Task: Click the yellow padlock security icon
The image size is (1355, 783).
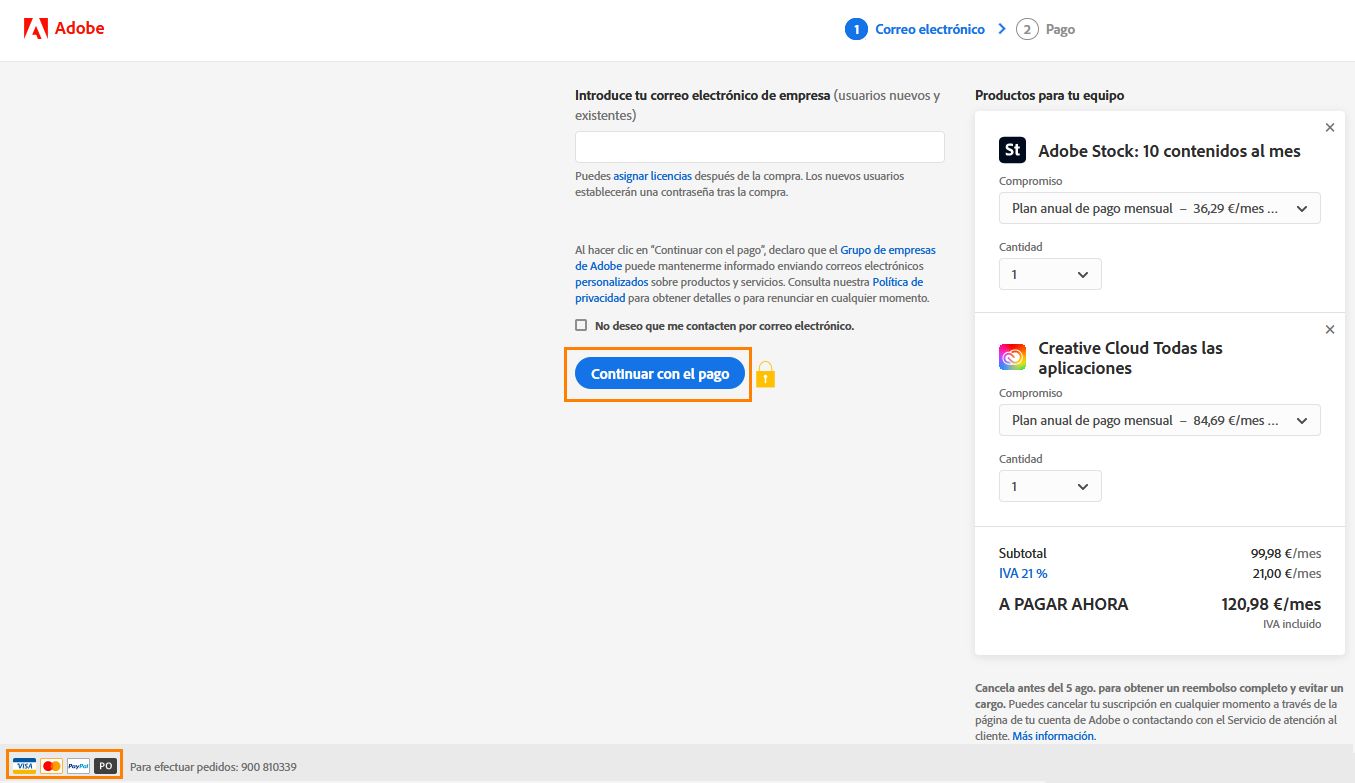Action: tap(766, 374)
